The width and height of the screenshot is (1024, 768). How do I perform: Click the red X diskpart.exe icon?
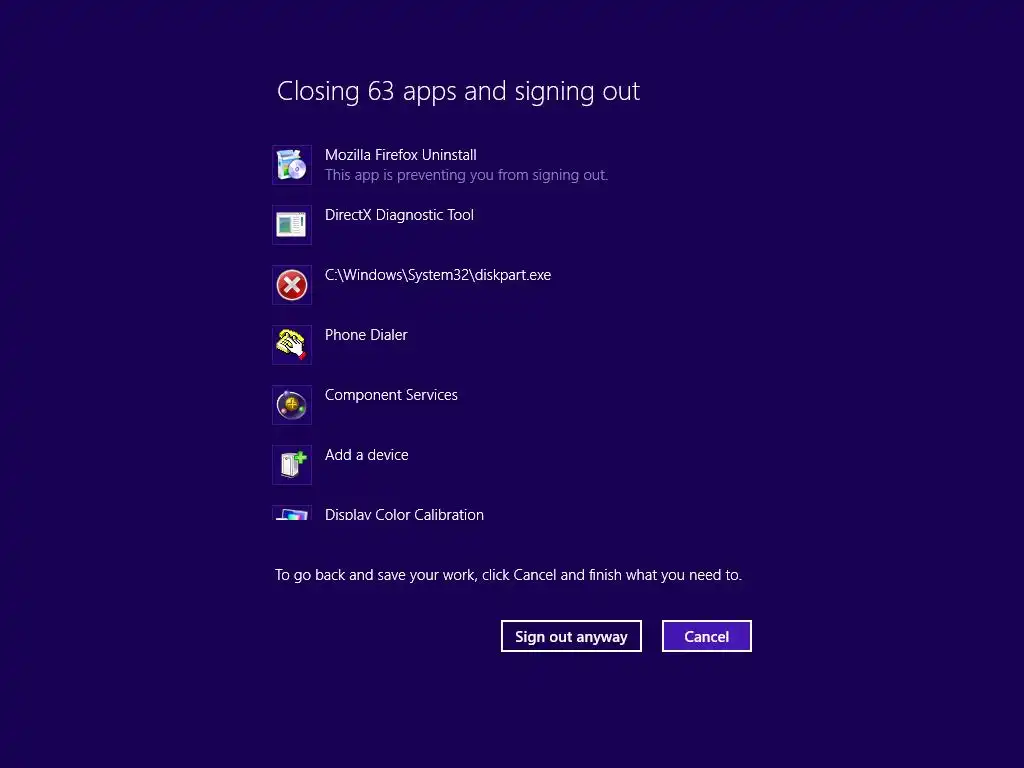point(292,285)
